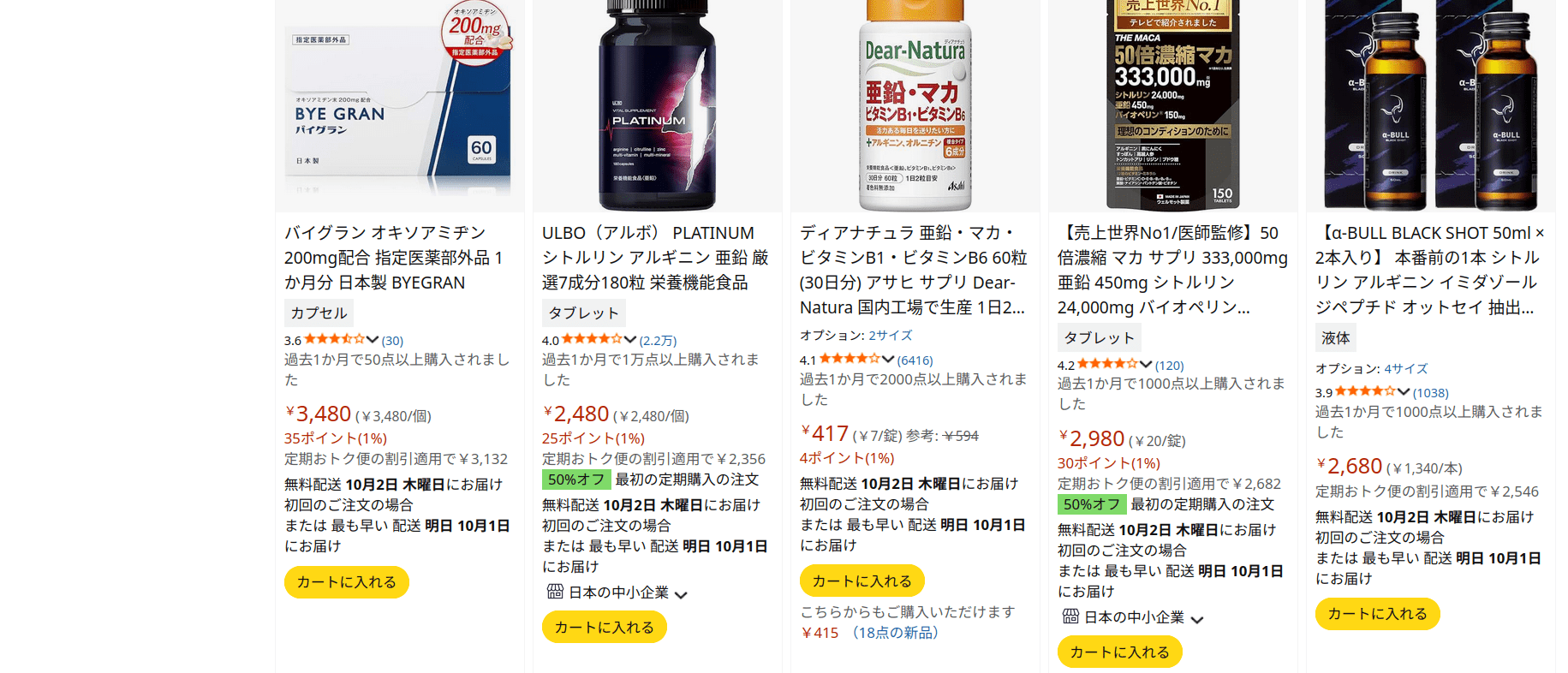Add Dear-Natura product to cart

[x=862, y=581]
